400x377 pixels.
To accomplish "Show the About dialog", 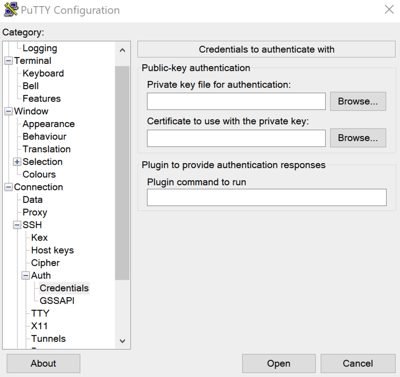I will [43, 363].
